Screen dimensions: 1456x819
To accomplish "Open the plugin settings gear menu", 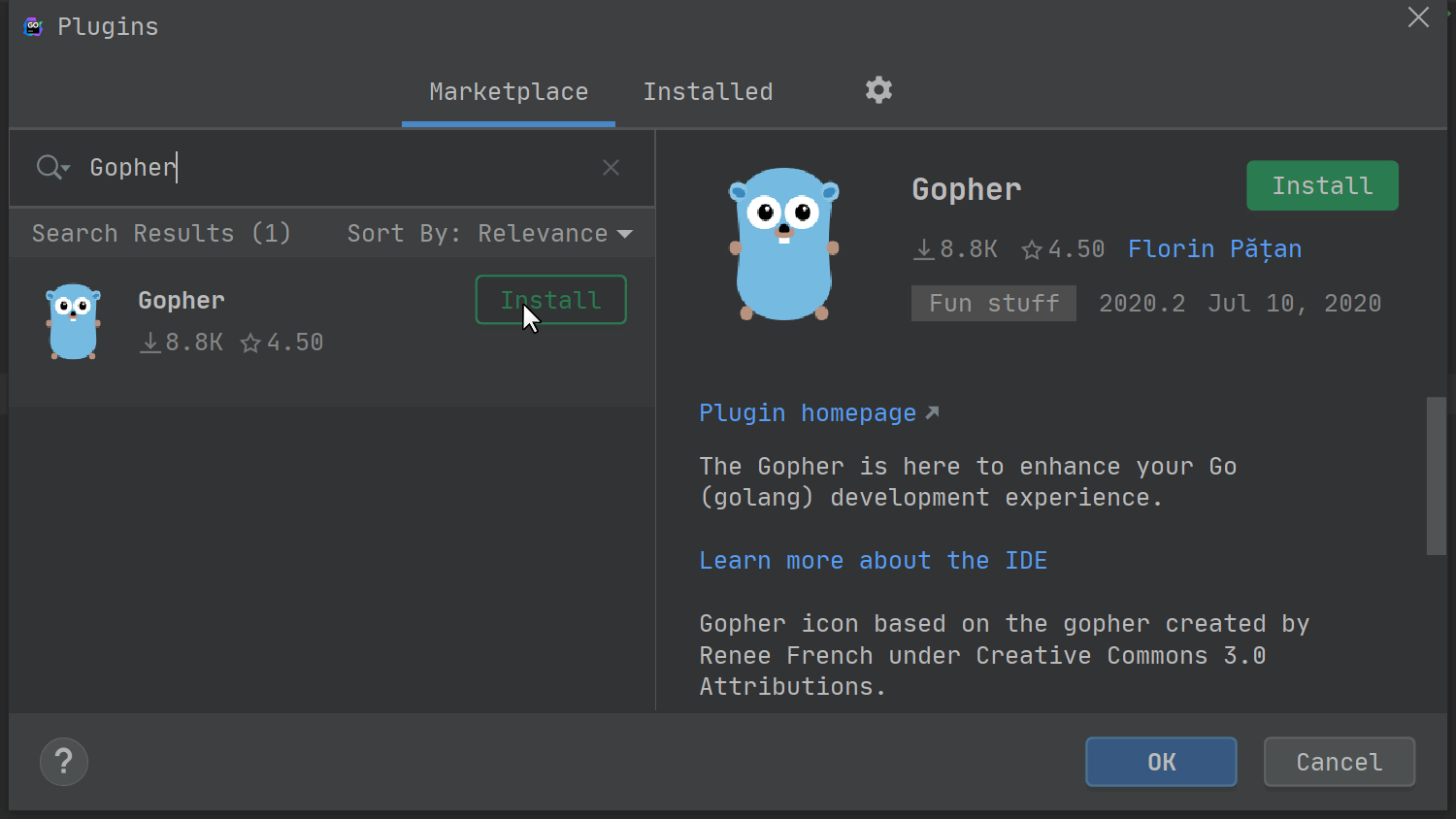I will tap(878, 90).
